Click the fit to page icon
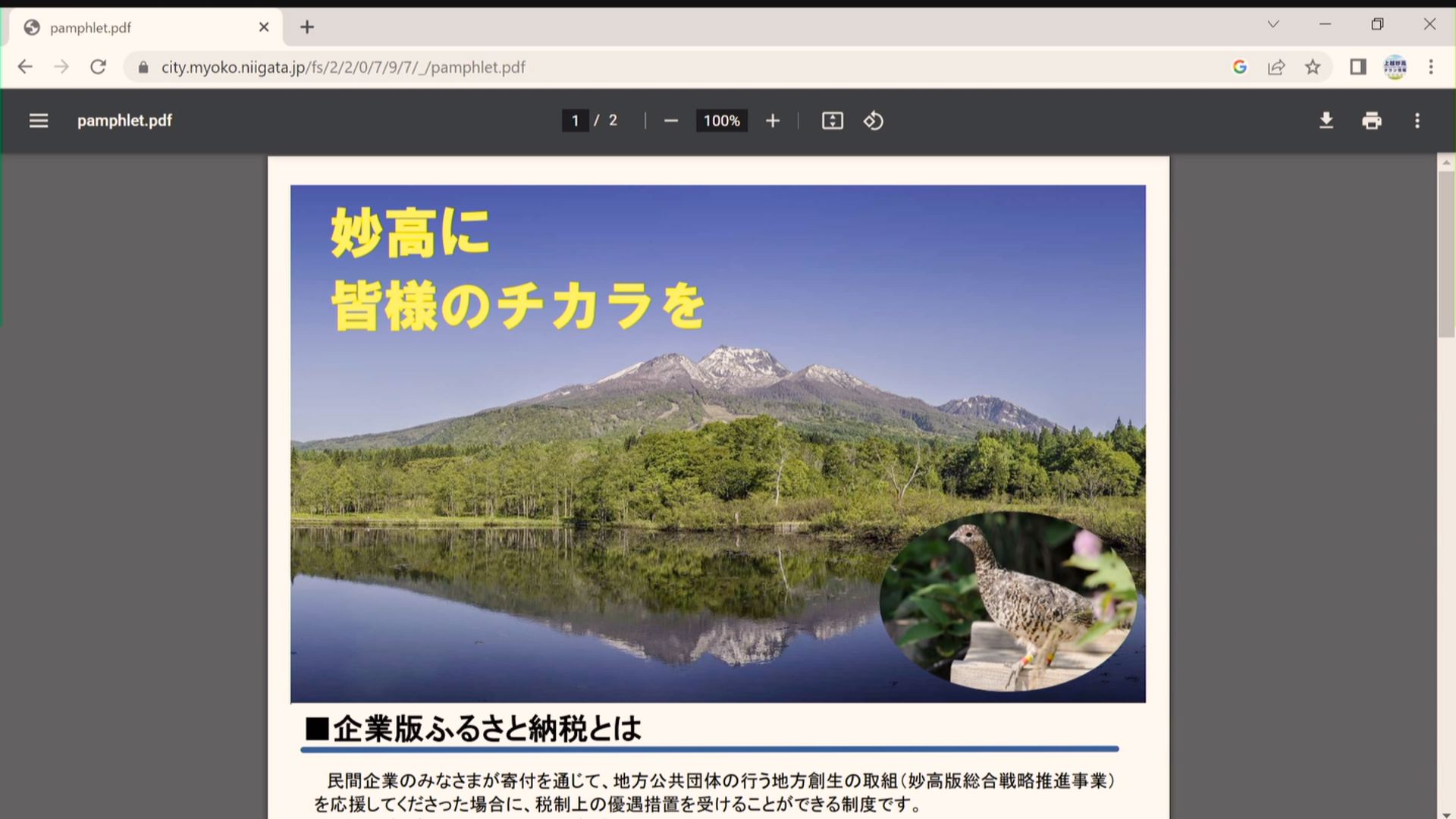Image resolution: width=1456 pixels, height=819 pixels. pyautogui.click(x=832, y=121)
